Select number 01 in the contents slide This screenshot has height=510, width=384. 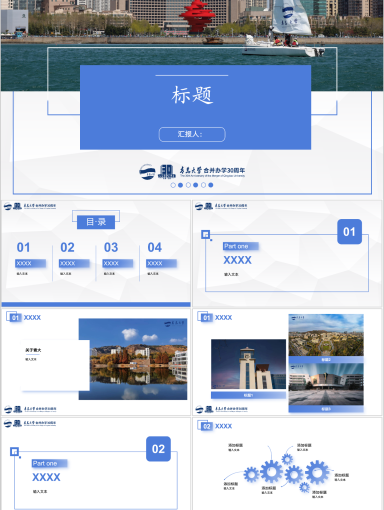(23, 247)
